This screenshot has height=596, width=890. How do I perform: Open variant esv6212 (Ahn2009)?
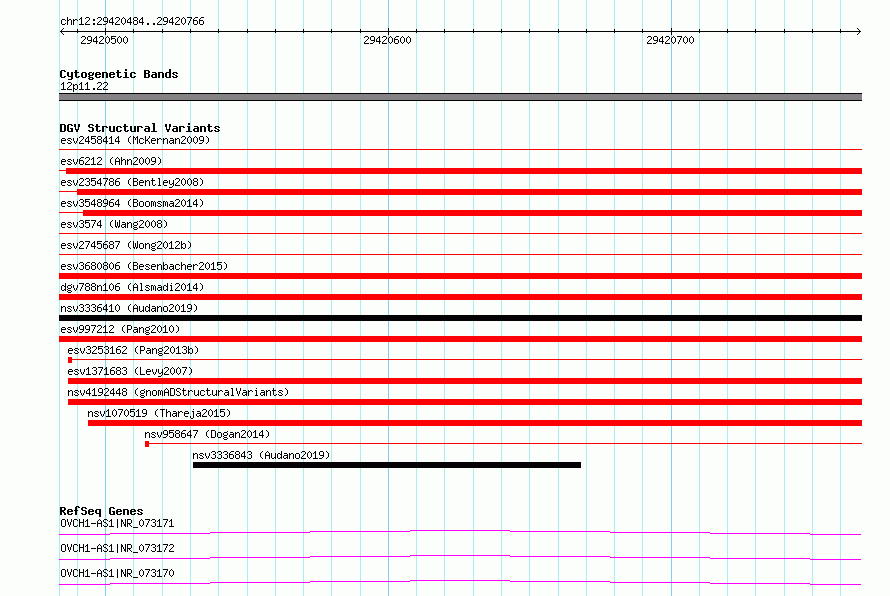tap(111, 161)
